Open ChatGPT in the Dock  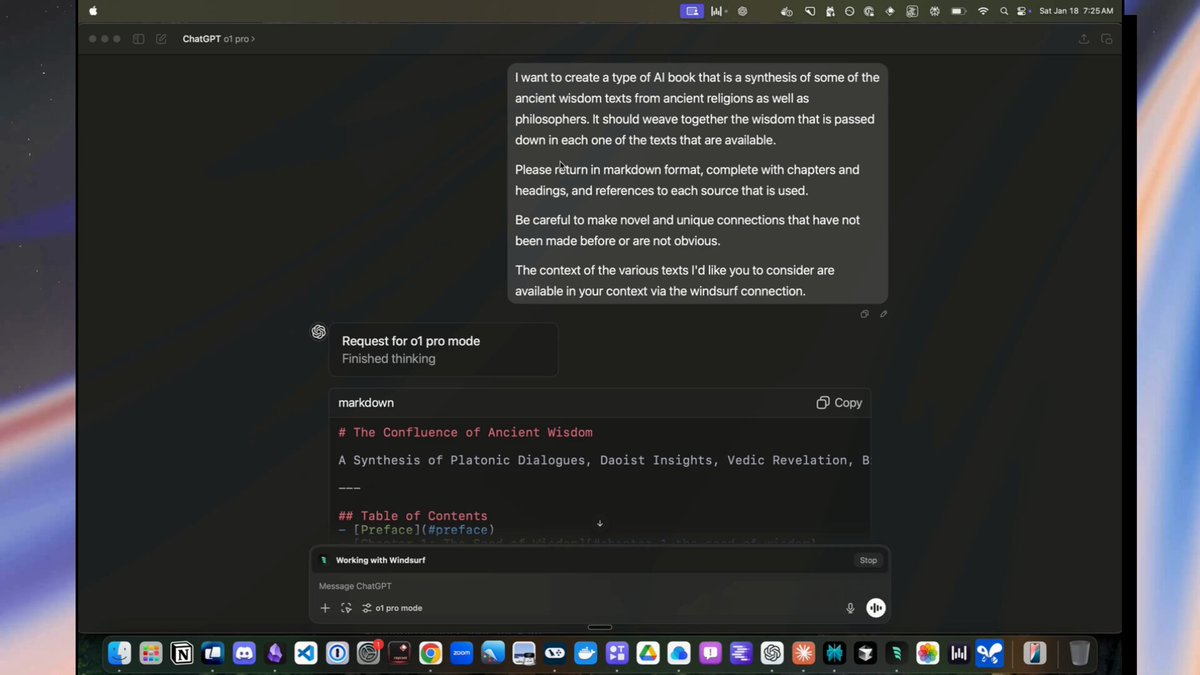coord(772,653)
